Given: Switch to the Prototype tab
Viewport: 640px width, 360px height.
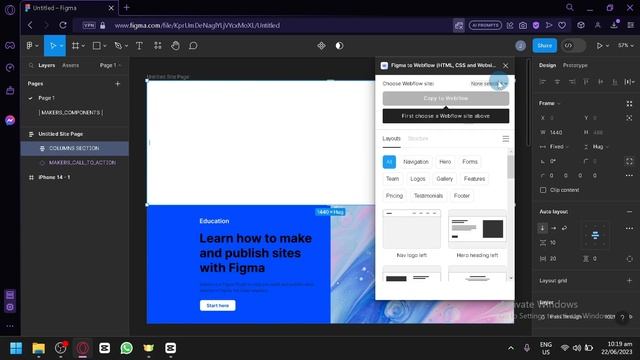Looking at the screenshot, I should point(575,65).
